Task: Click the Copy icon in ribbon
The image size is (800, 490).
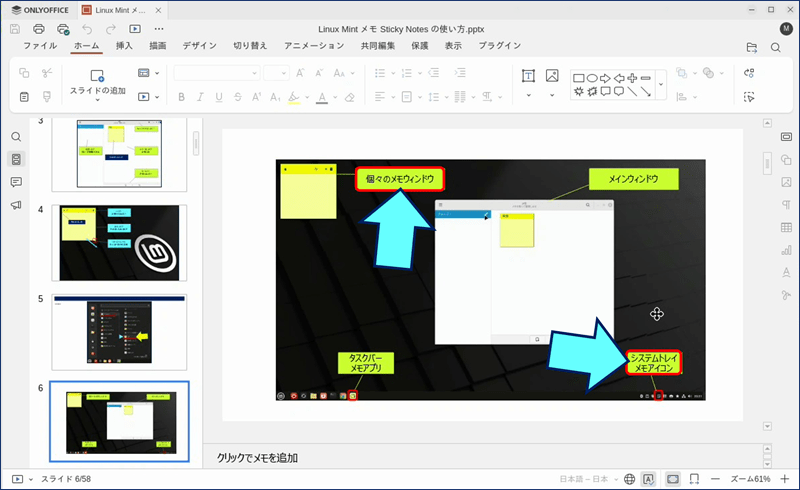Action: [24, 73]
